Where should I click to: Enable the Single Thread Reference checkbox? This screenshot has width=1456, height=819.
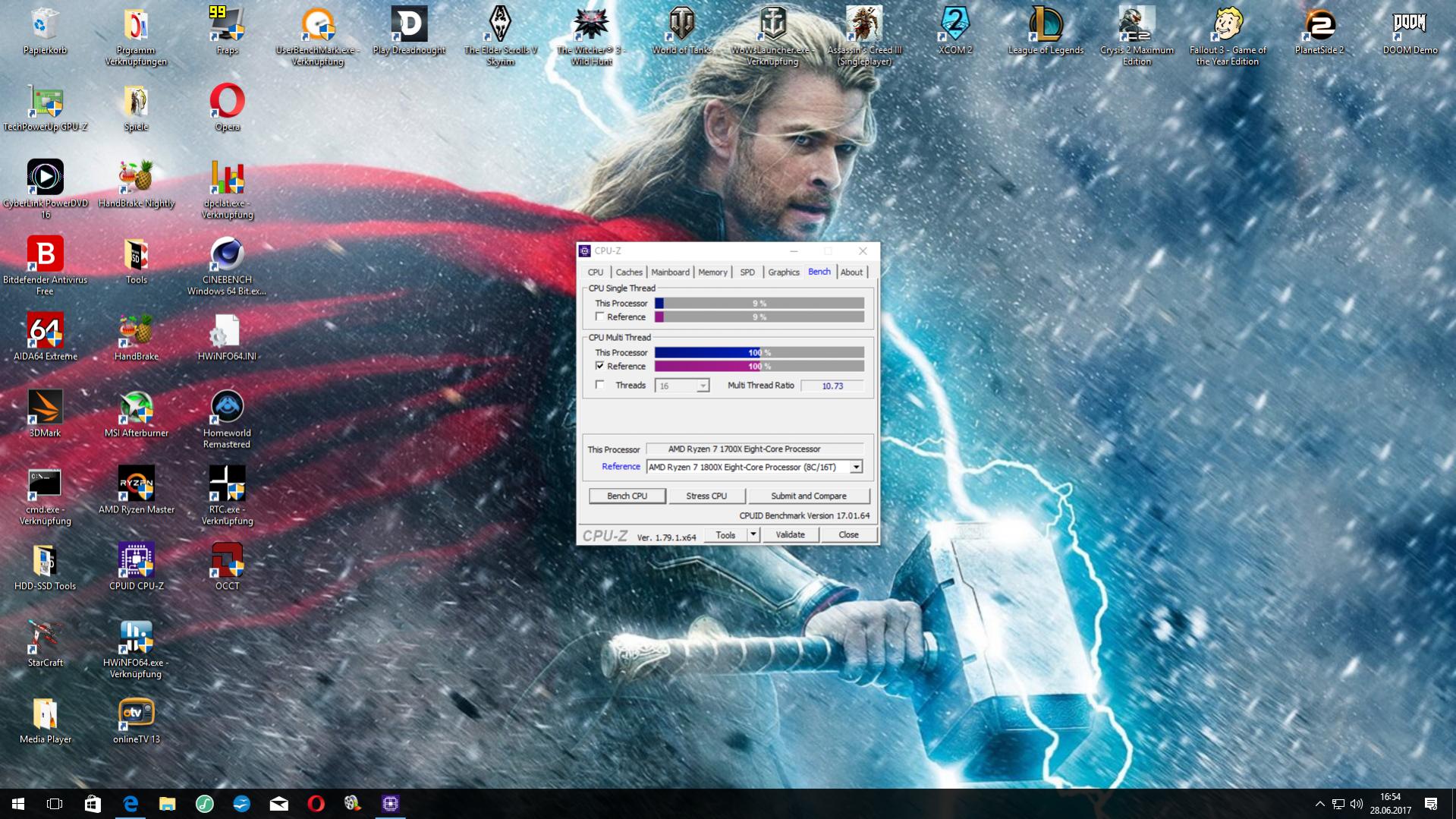pyautogui.click(x=600, y=317)
